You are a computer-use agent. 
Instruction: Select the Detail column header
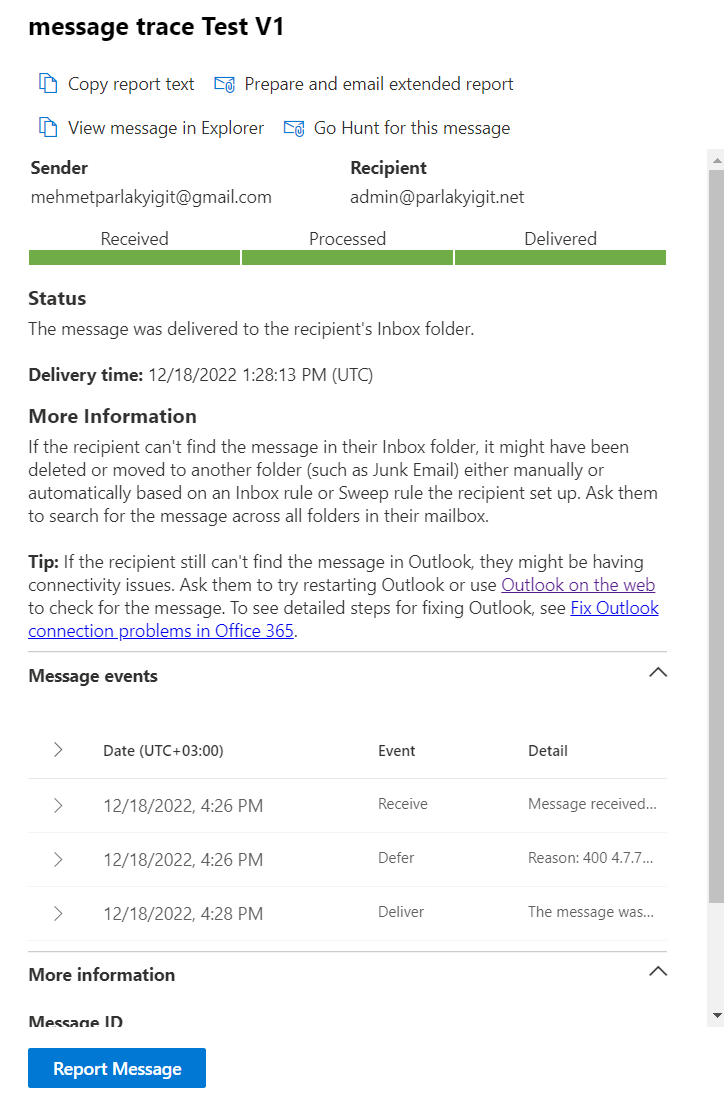coord(548,751)
